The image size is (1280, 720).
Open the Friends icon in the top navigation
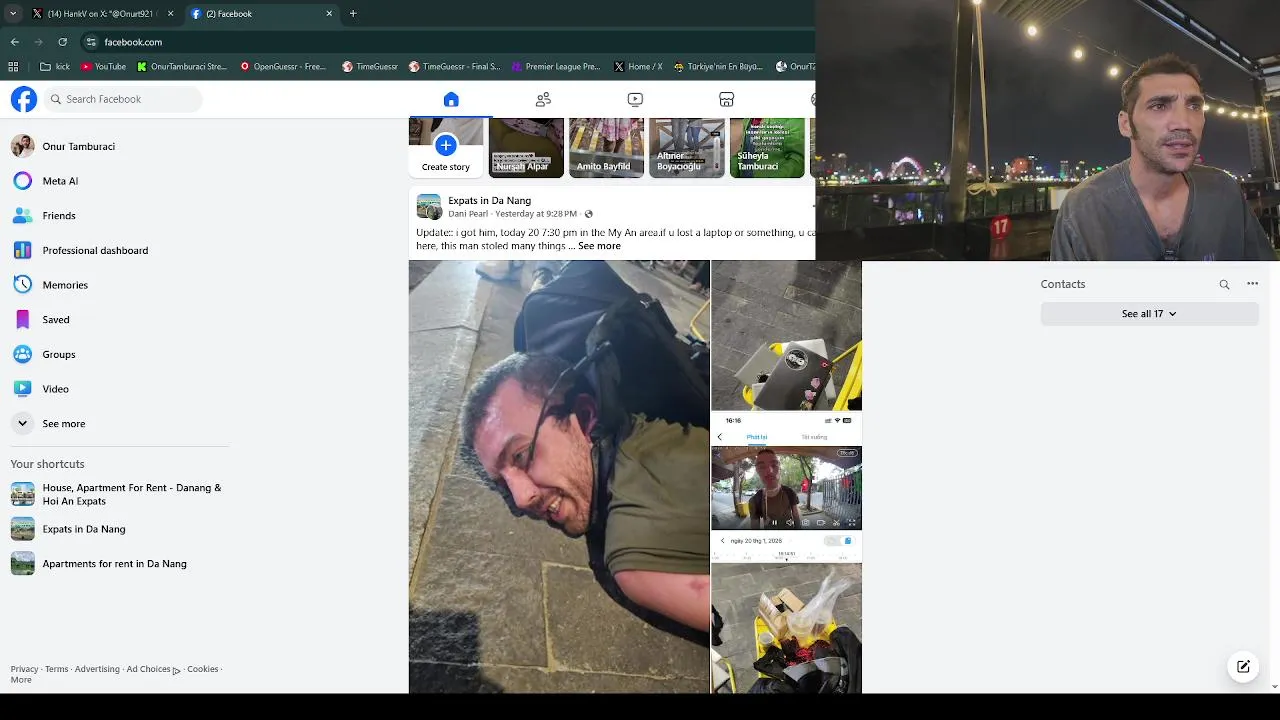[x=543, y=99]
